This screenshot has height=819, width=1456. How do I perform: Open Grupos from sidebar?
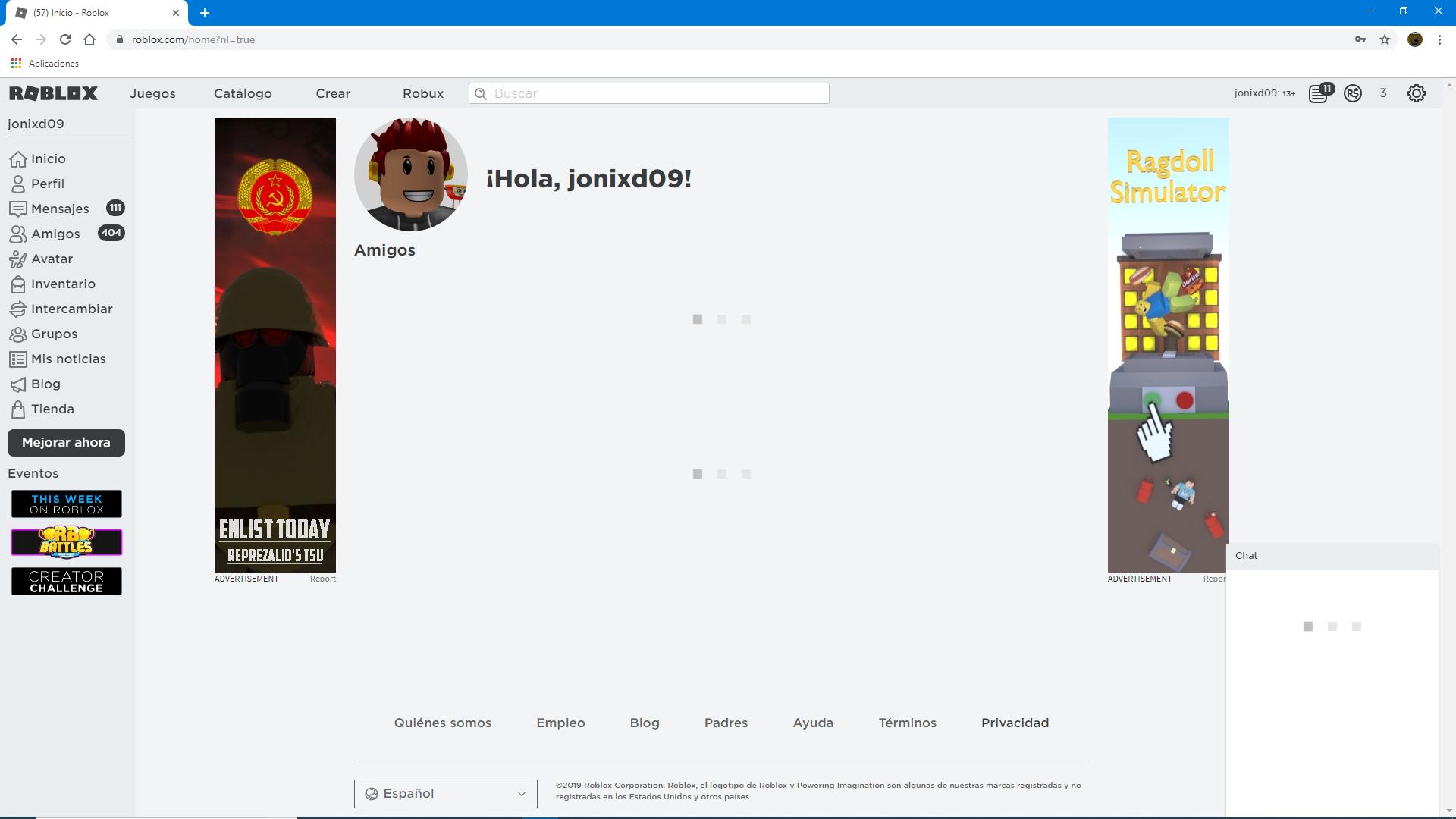54,334
